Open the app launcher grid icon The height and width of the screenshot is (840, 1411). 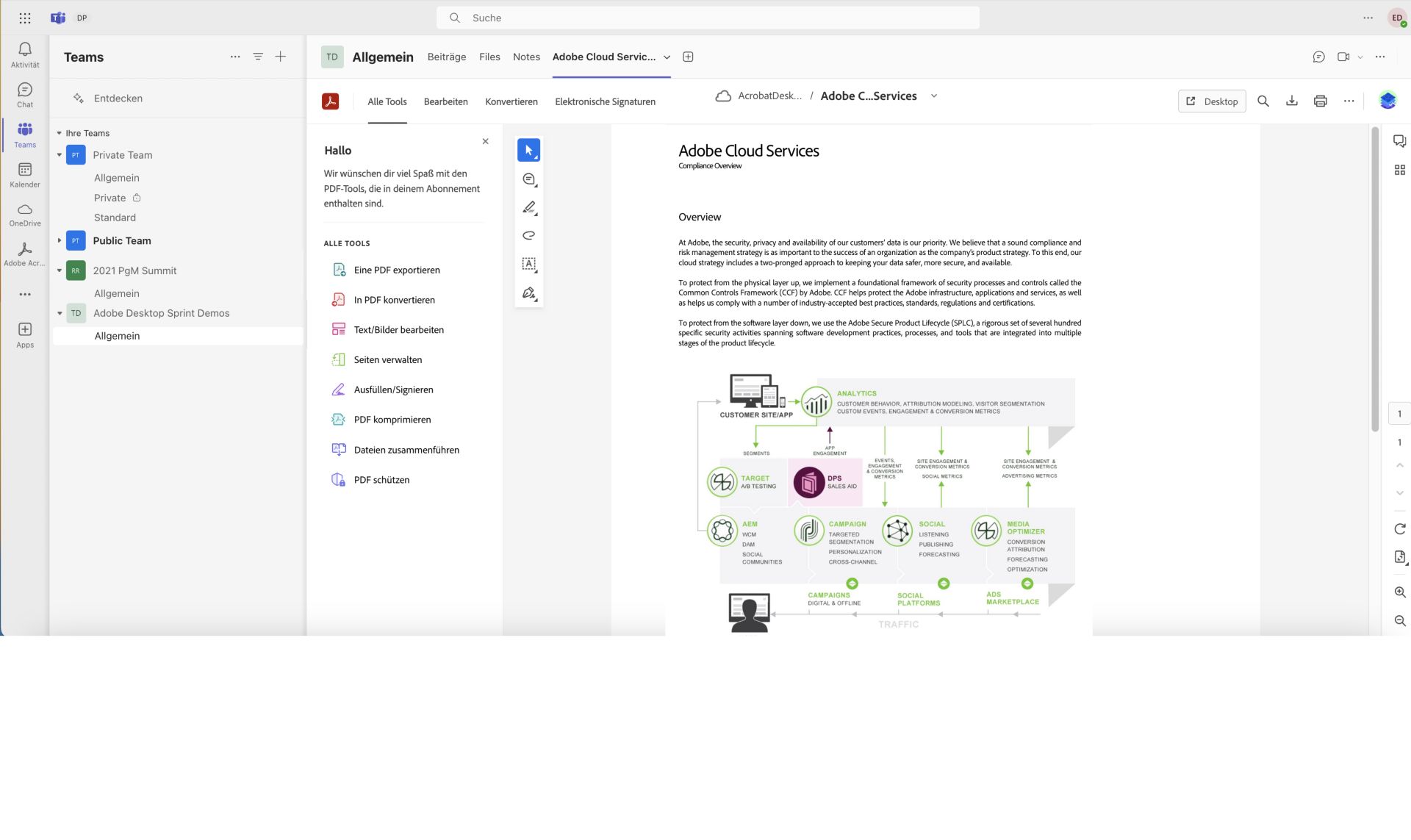tap(25, 18)
